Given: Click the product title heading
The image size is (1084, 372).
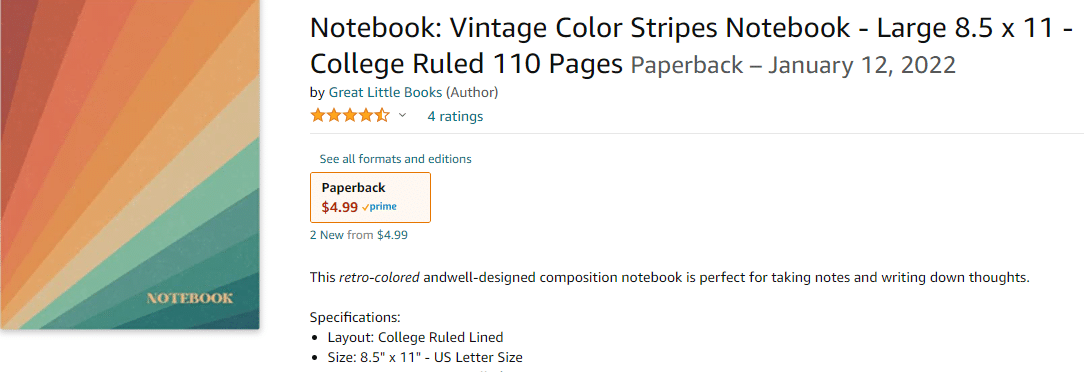Looking at the screenshot, I should point(690,46).
